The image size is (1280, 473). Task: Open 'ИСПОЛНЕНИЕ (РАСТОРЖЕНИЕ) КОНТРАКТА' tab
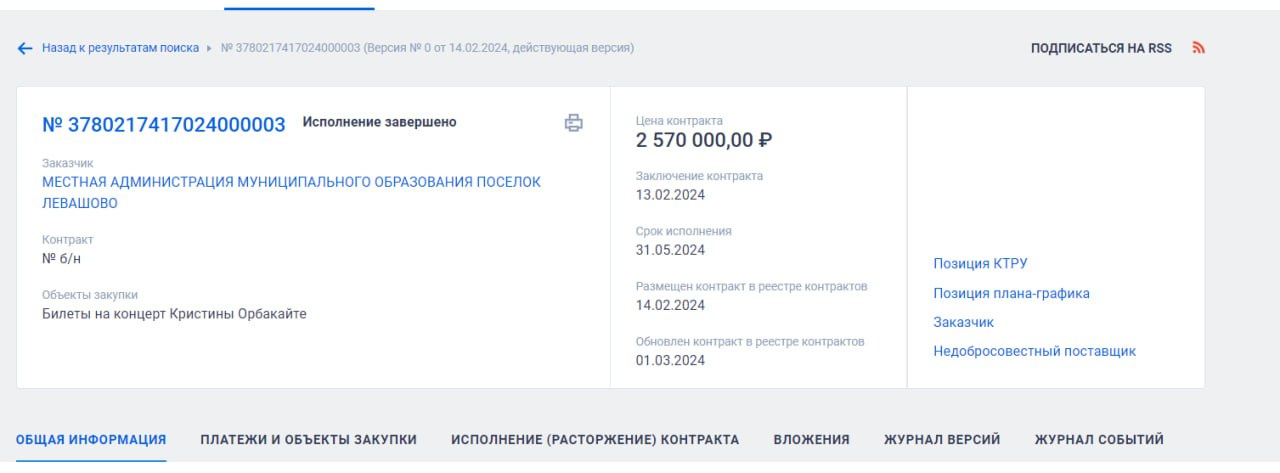point(595,440)
